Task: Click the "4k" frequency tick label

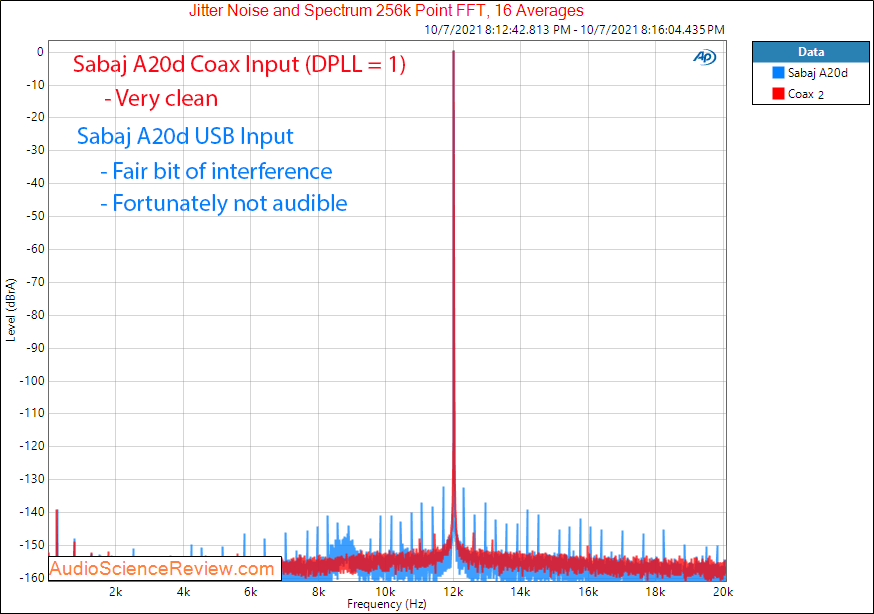Action: 183,592
